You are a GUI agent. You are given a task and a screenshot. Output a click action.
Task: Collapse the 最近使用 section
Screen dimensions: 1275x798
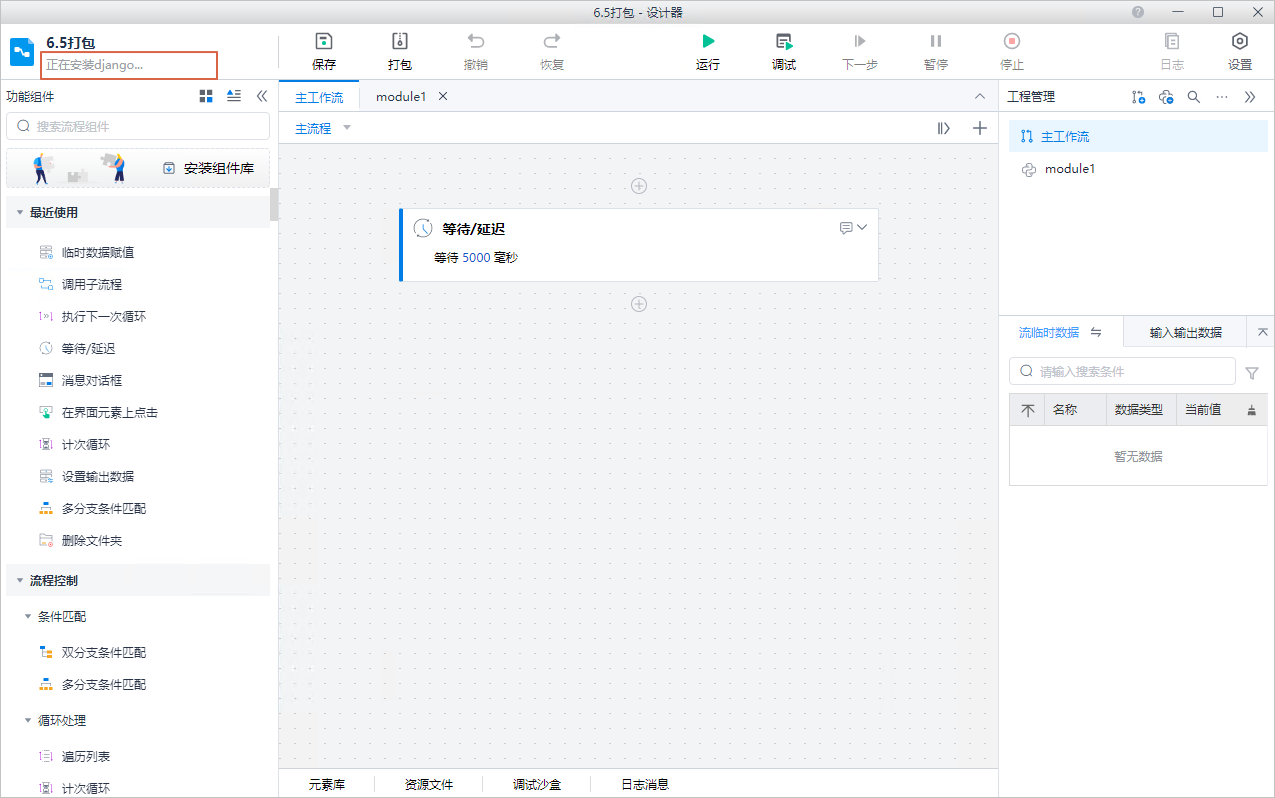tap(20, 213)
